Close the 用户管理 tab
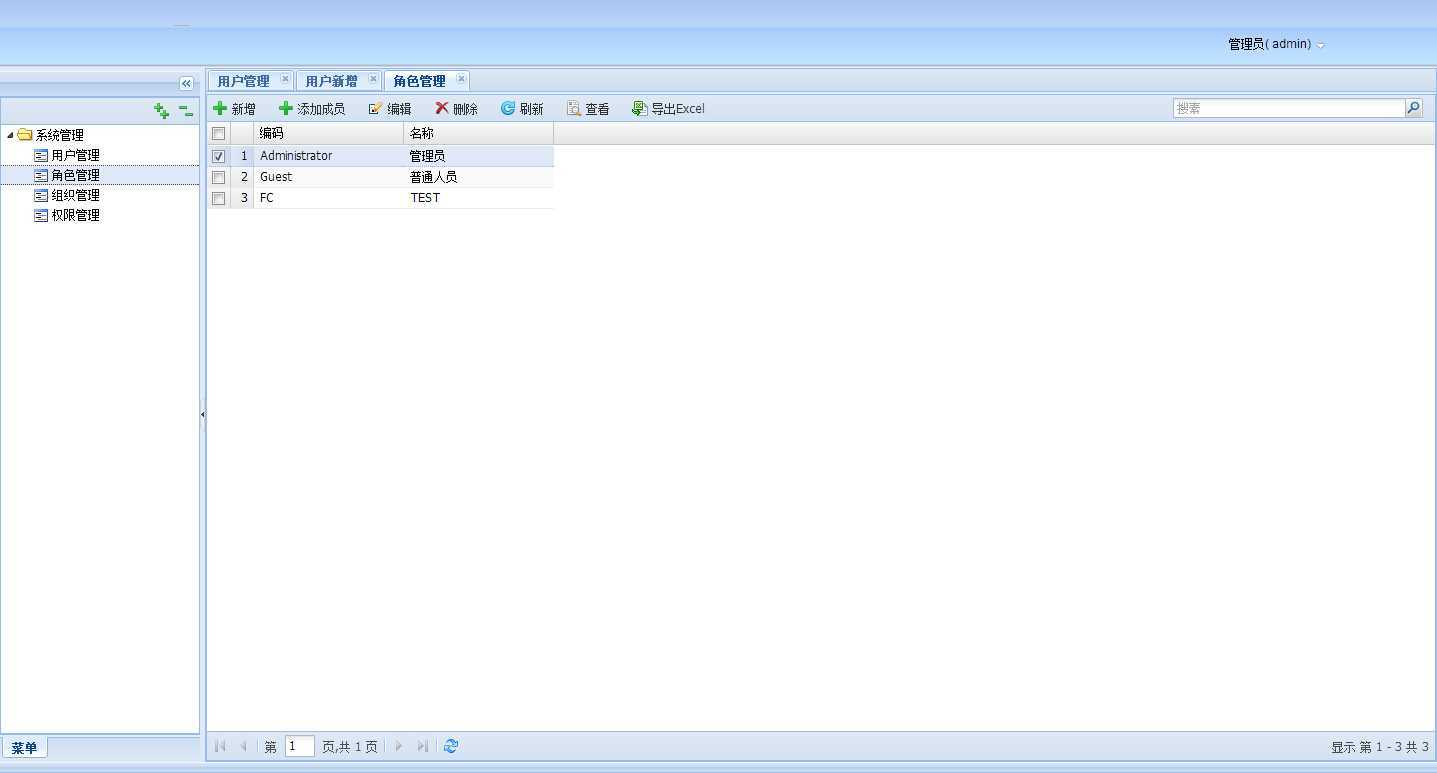Viewport: 1437px width, 773px height. [x=285, y=78]
